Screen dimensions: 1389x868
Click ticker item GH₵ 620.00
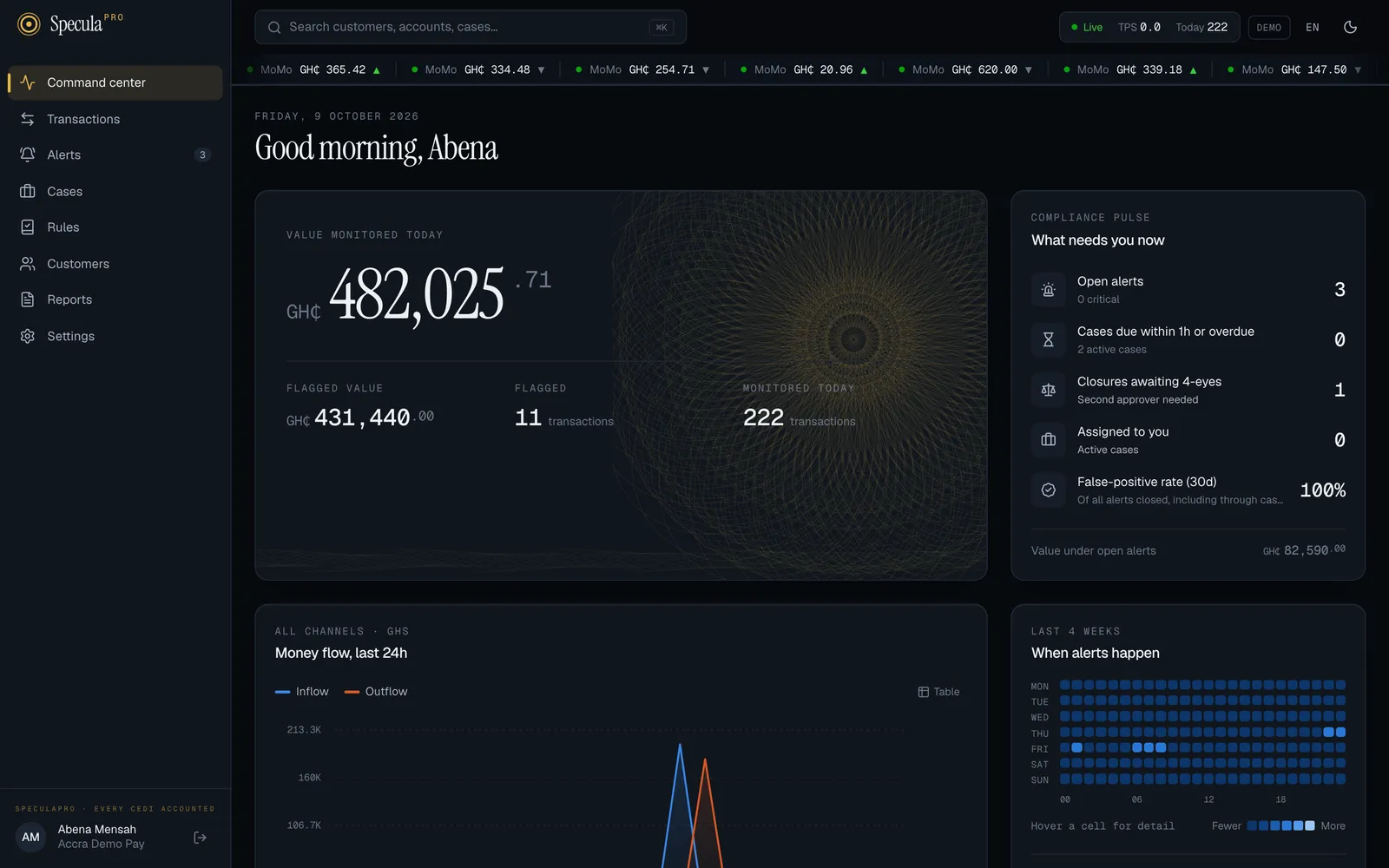coord(965,69)
